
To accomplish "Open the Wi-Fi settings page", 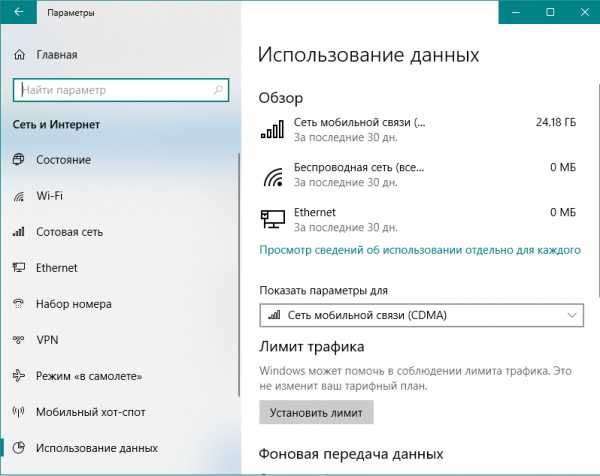I will [x=49, y=196].
